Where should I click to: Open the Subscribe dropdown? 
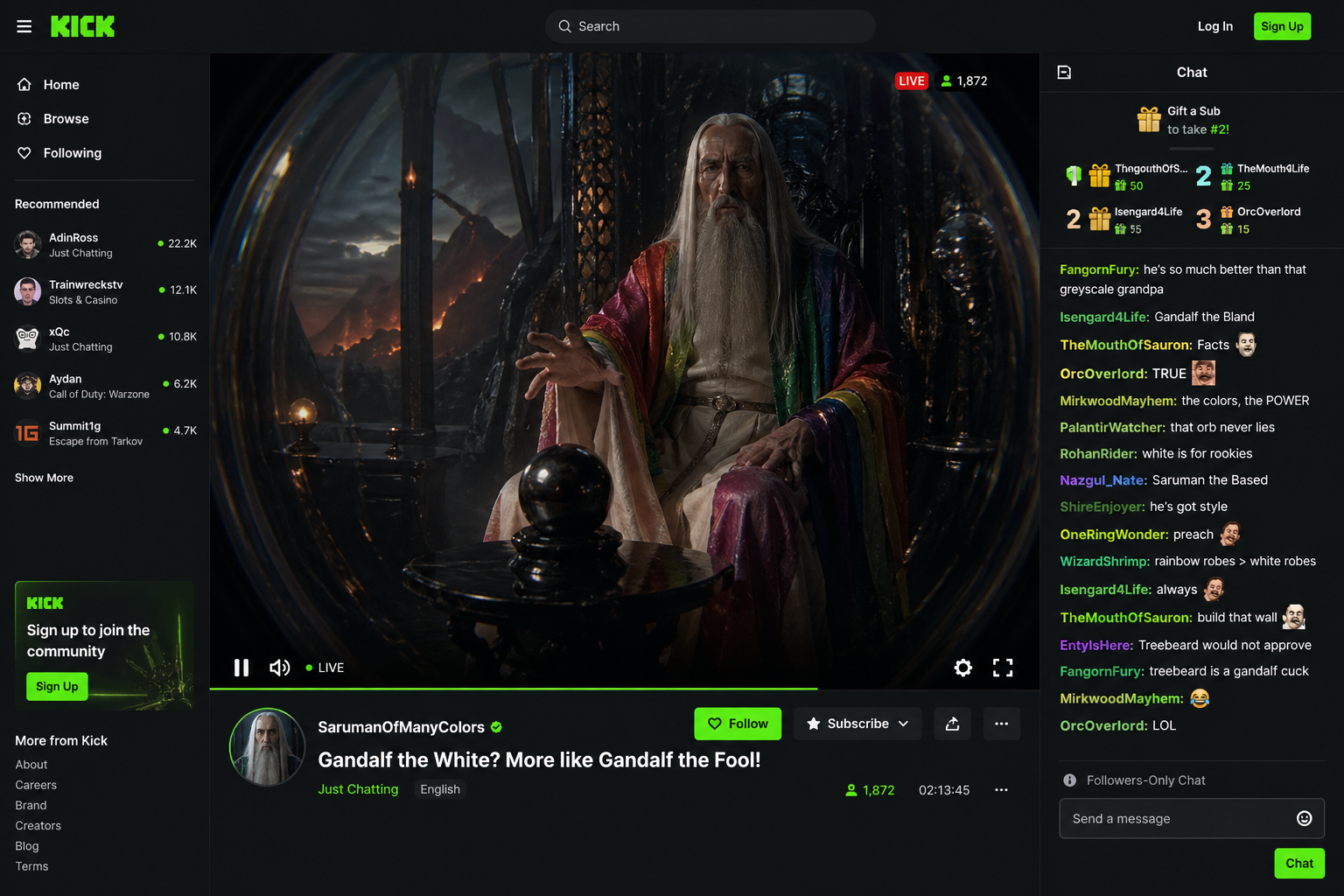857,724
